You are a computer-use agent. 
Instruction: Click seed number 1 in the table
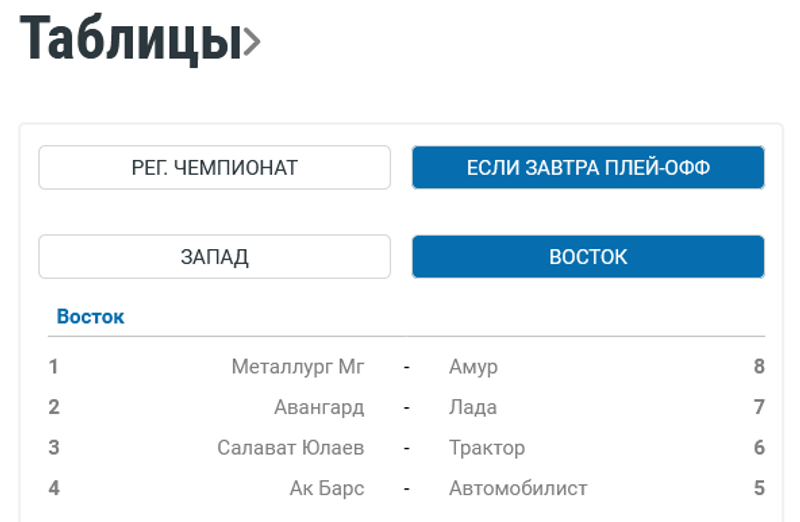54,367
